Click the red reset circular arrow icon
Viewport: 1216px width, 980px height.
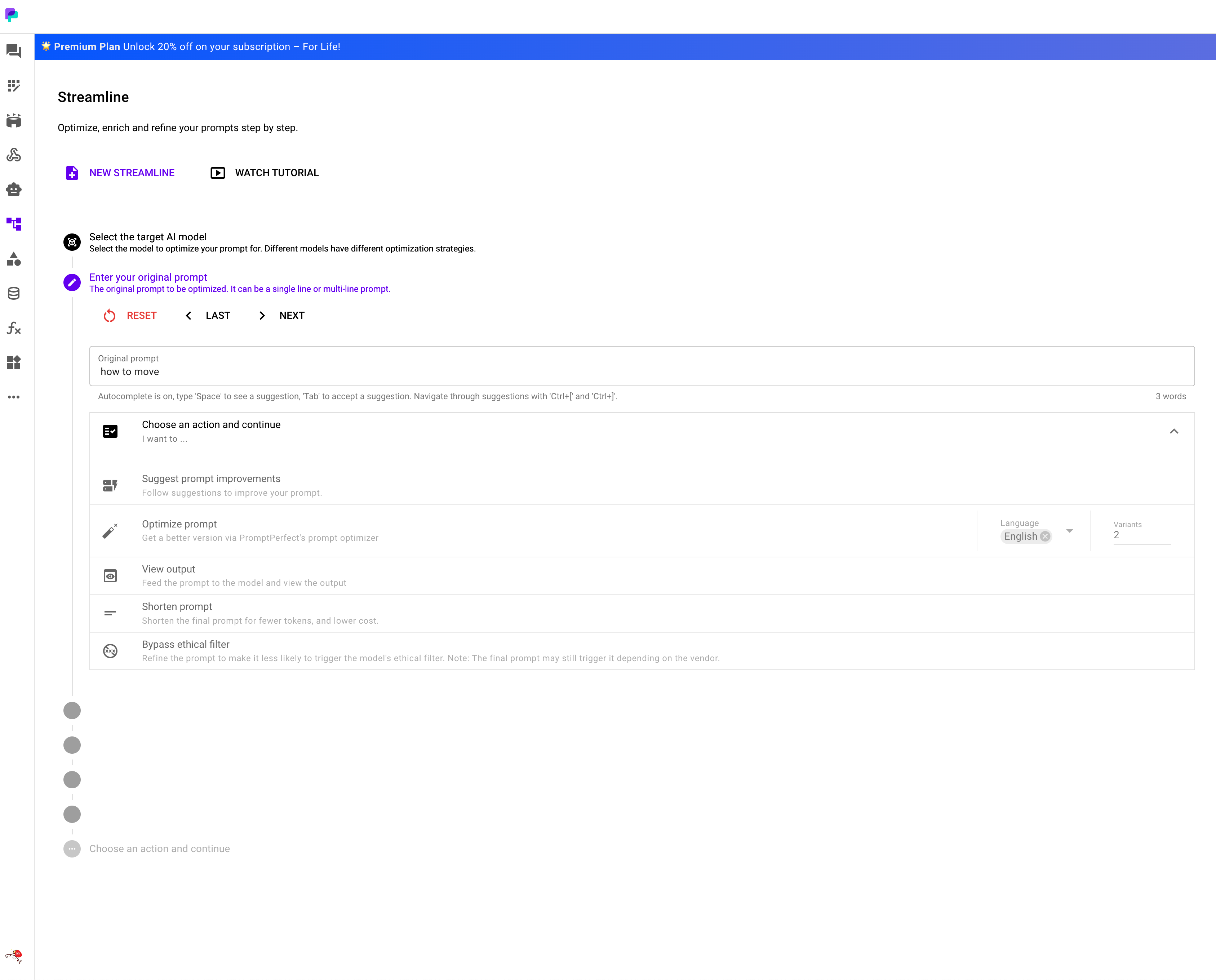coord(110,316)
